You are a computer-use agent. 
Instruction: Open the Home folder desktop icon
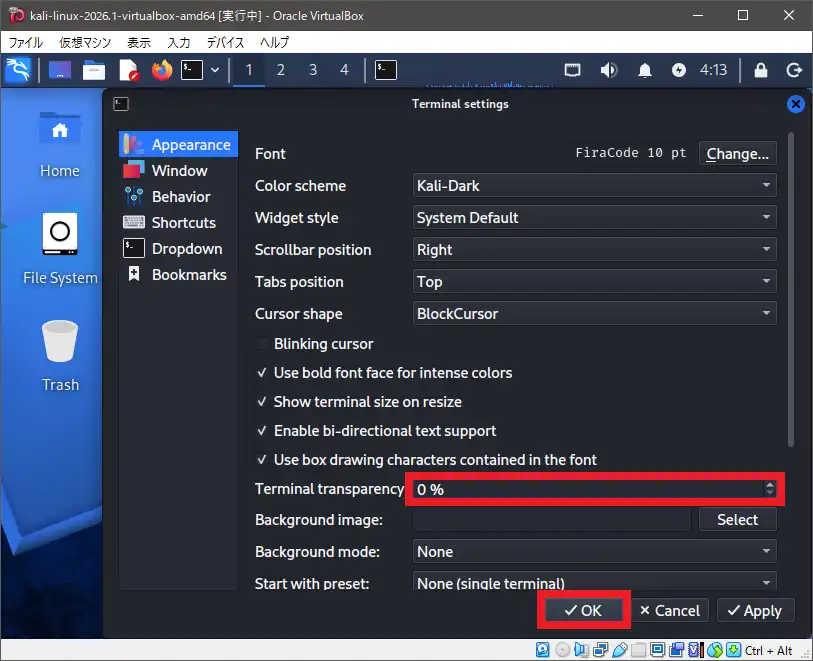tap(60, 142)
